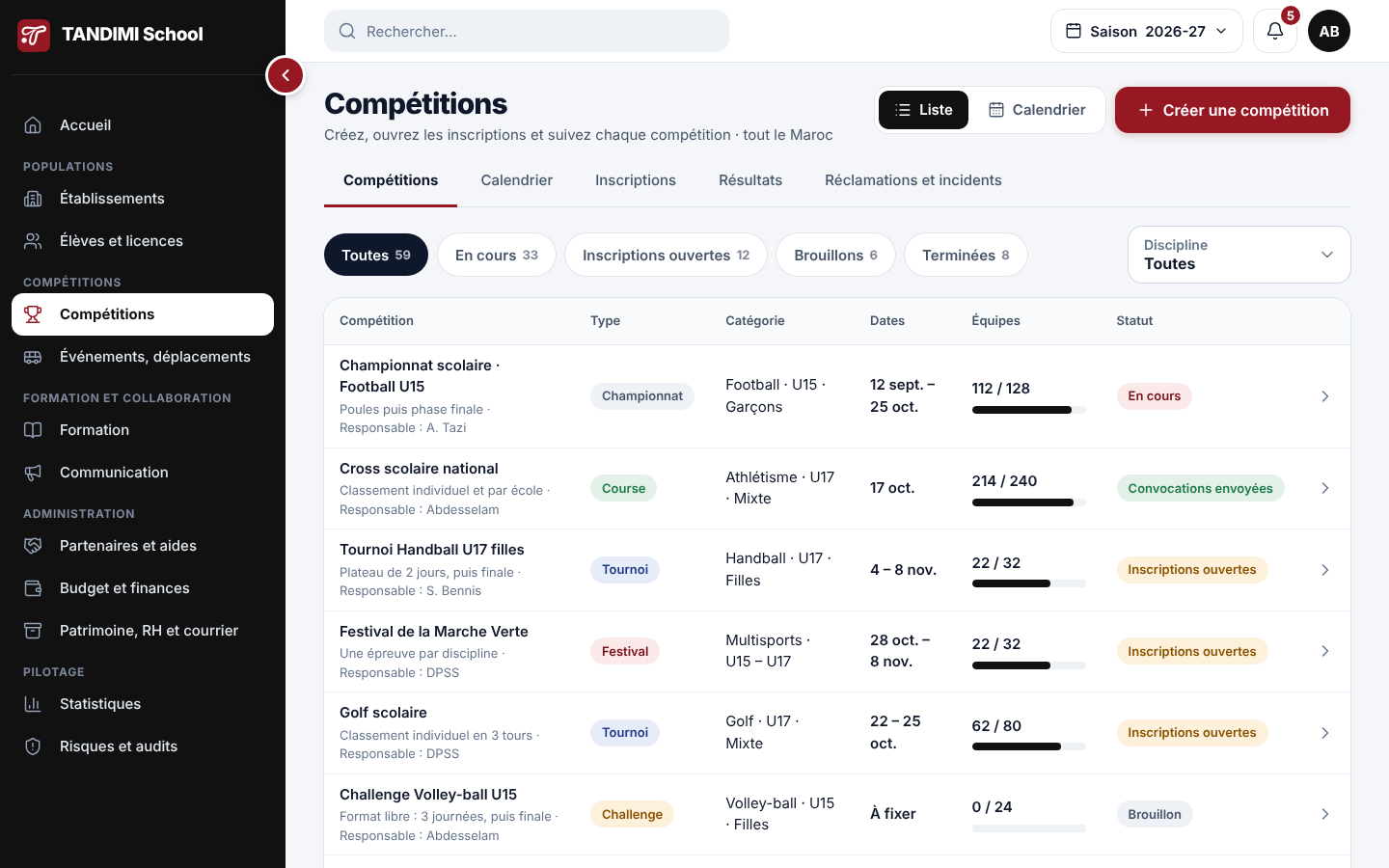Click the Compétitions trophy icon
This screenshot has height=868, width=1389.
(x=33, y=314)
